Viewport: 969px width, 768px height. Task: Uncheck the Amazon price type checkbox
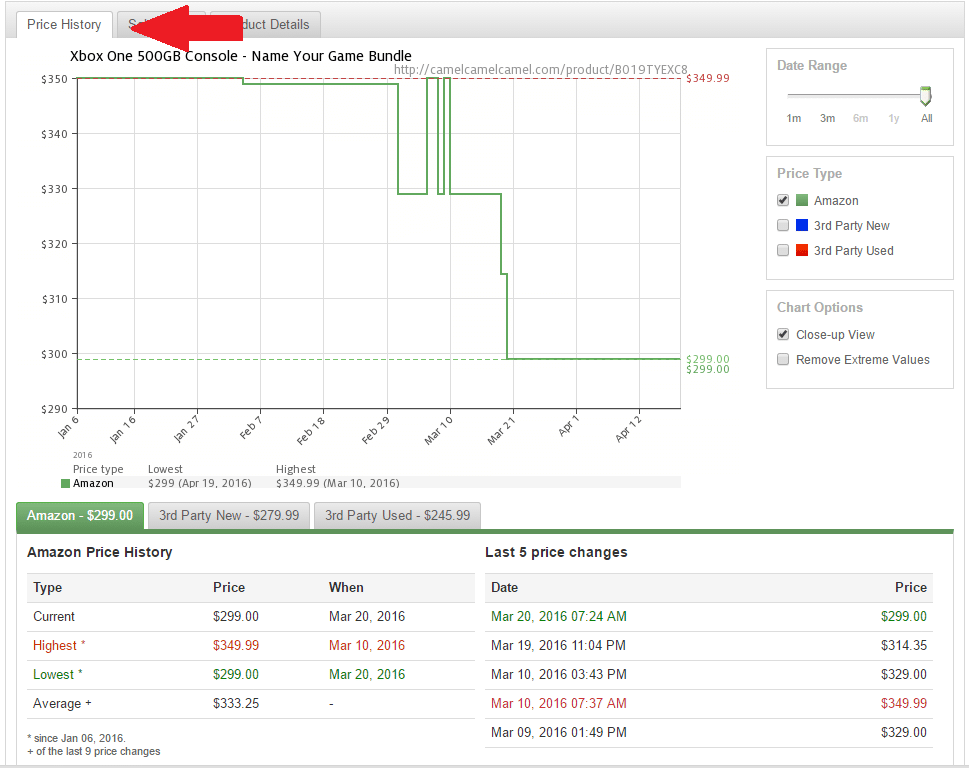(x=783, y=200)
